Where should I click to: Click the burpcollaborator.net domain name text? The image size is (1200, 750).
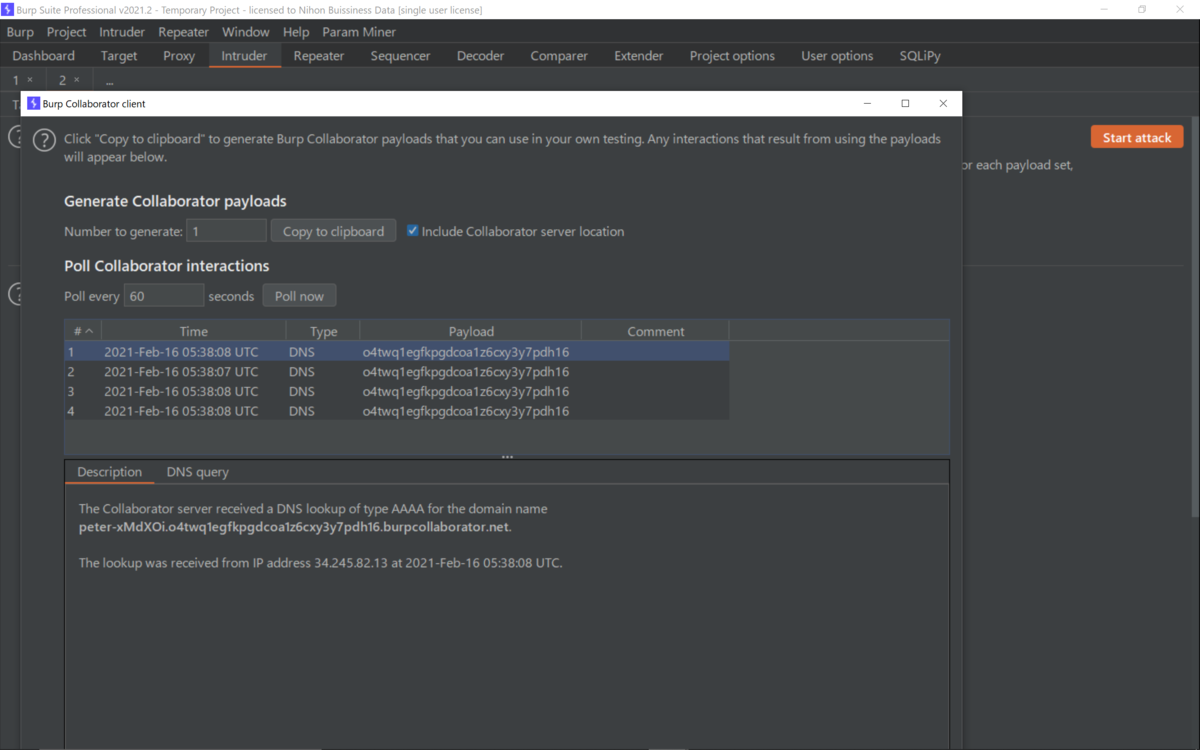click(295, 527)
